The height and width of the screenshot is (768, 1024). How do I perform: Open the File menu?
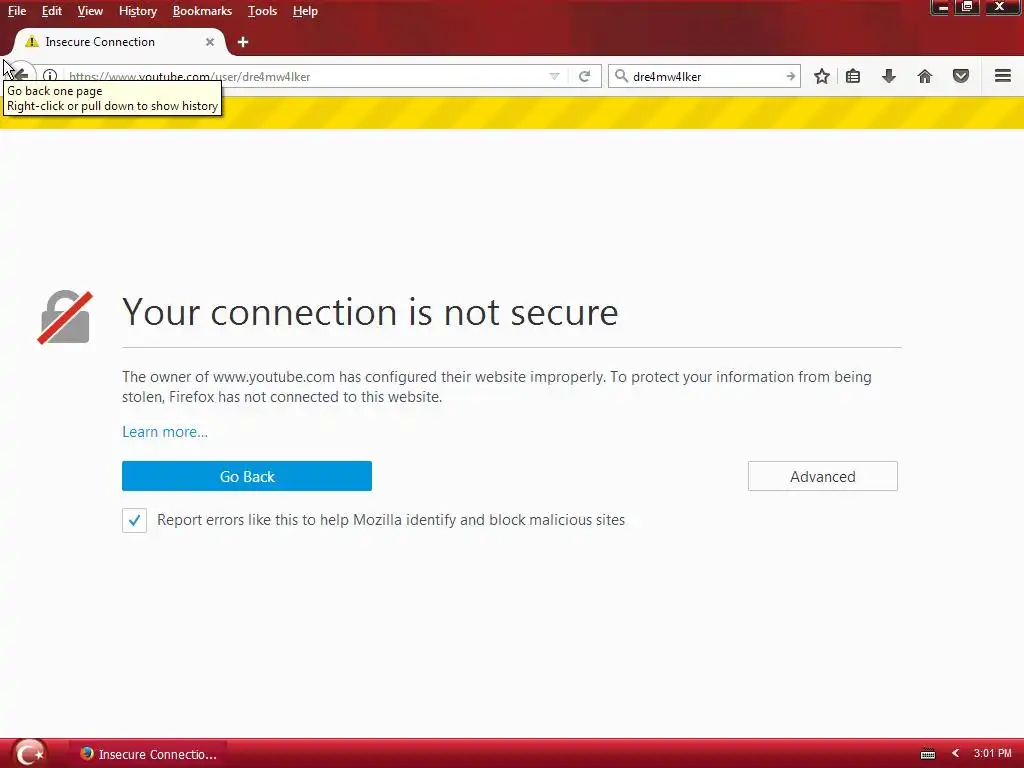pyautogui.click(x=17, y=11)
